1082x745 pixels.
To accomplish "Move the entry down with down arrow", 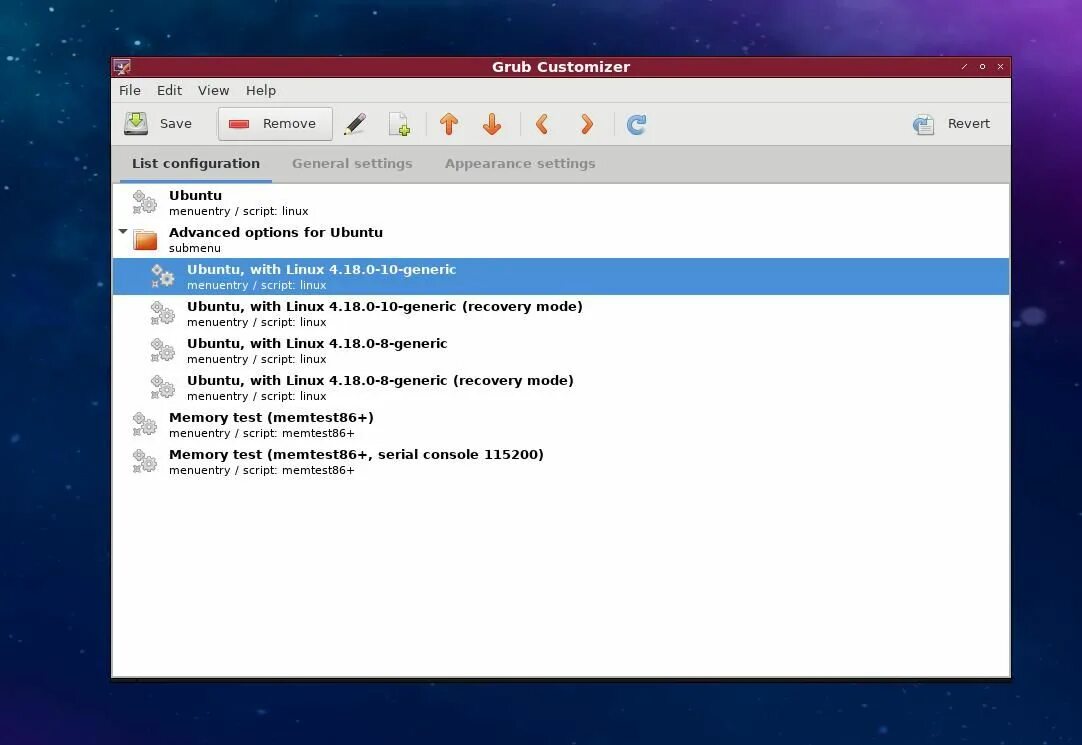I will [492, 124].
